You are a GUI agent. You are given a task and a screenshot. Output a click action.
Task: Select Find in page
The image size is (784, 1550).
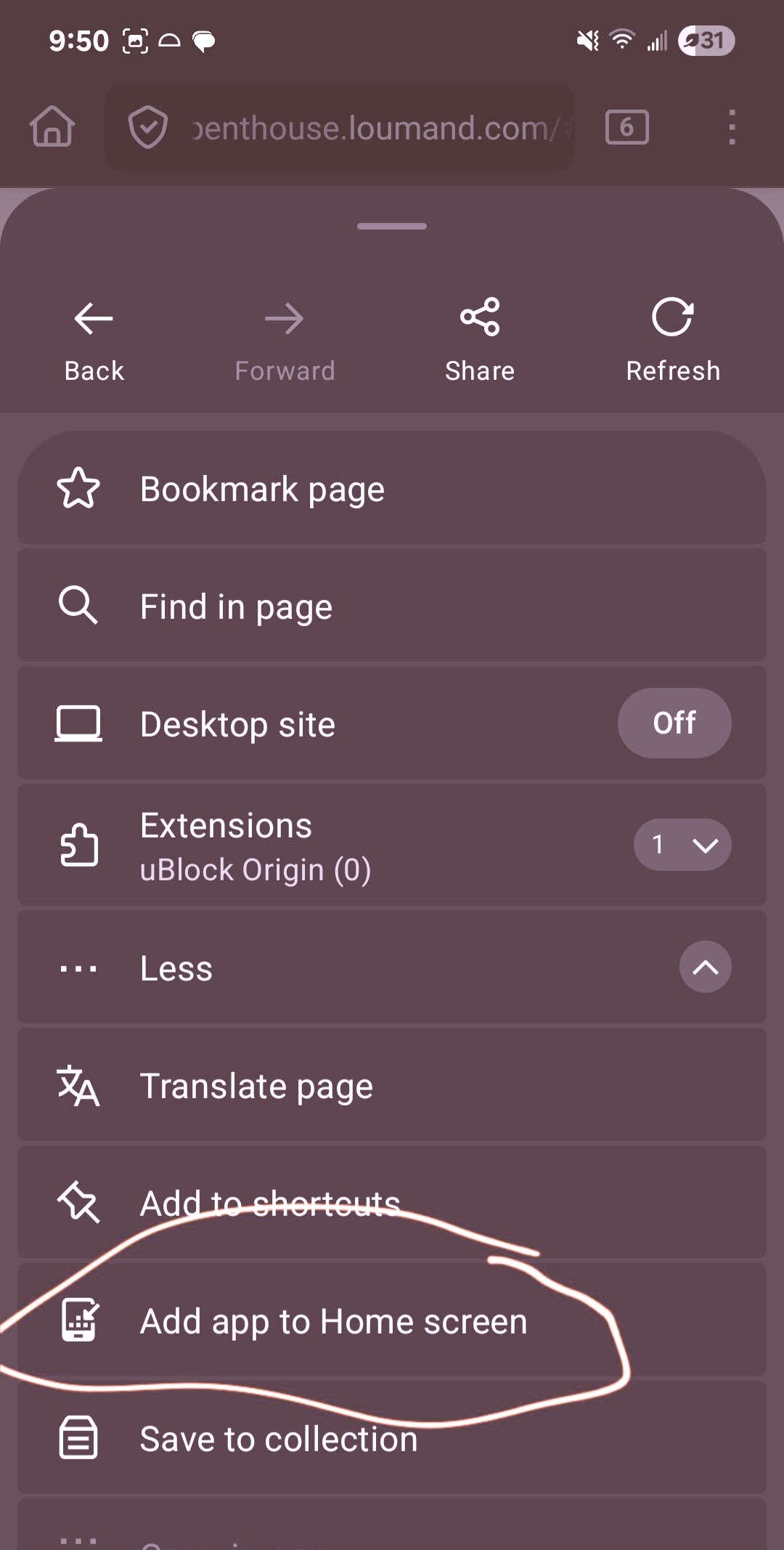[236, 606]
